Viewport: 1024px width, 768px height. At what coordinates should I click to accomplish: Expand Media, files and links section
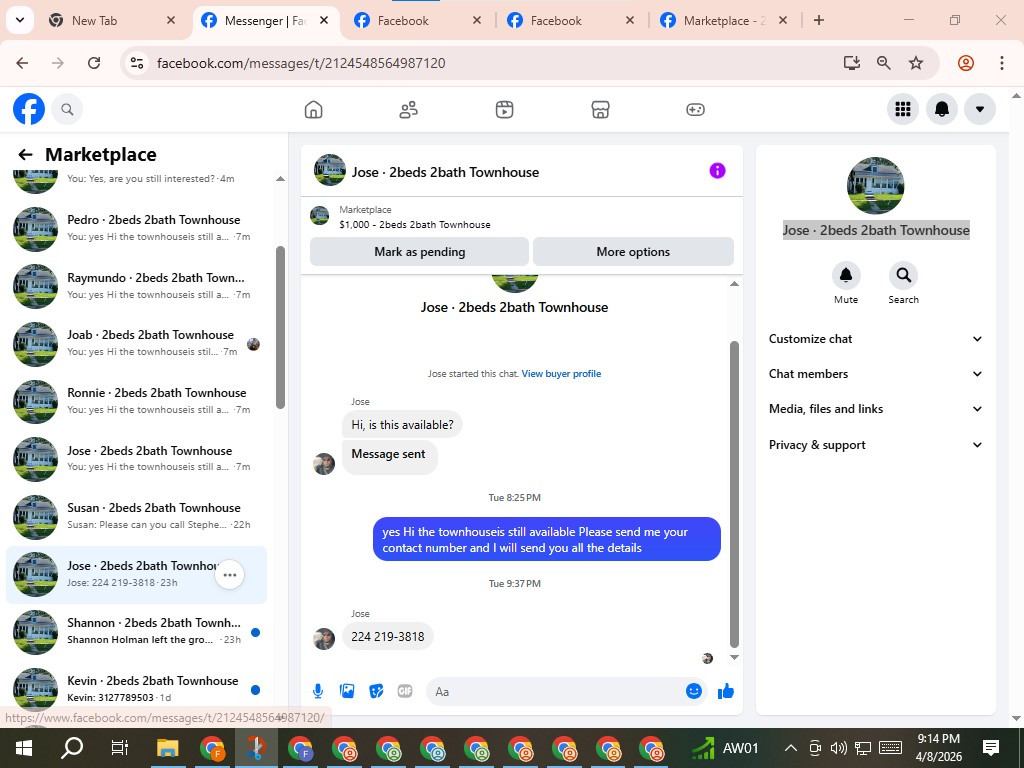pos(875,409)
